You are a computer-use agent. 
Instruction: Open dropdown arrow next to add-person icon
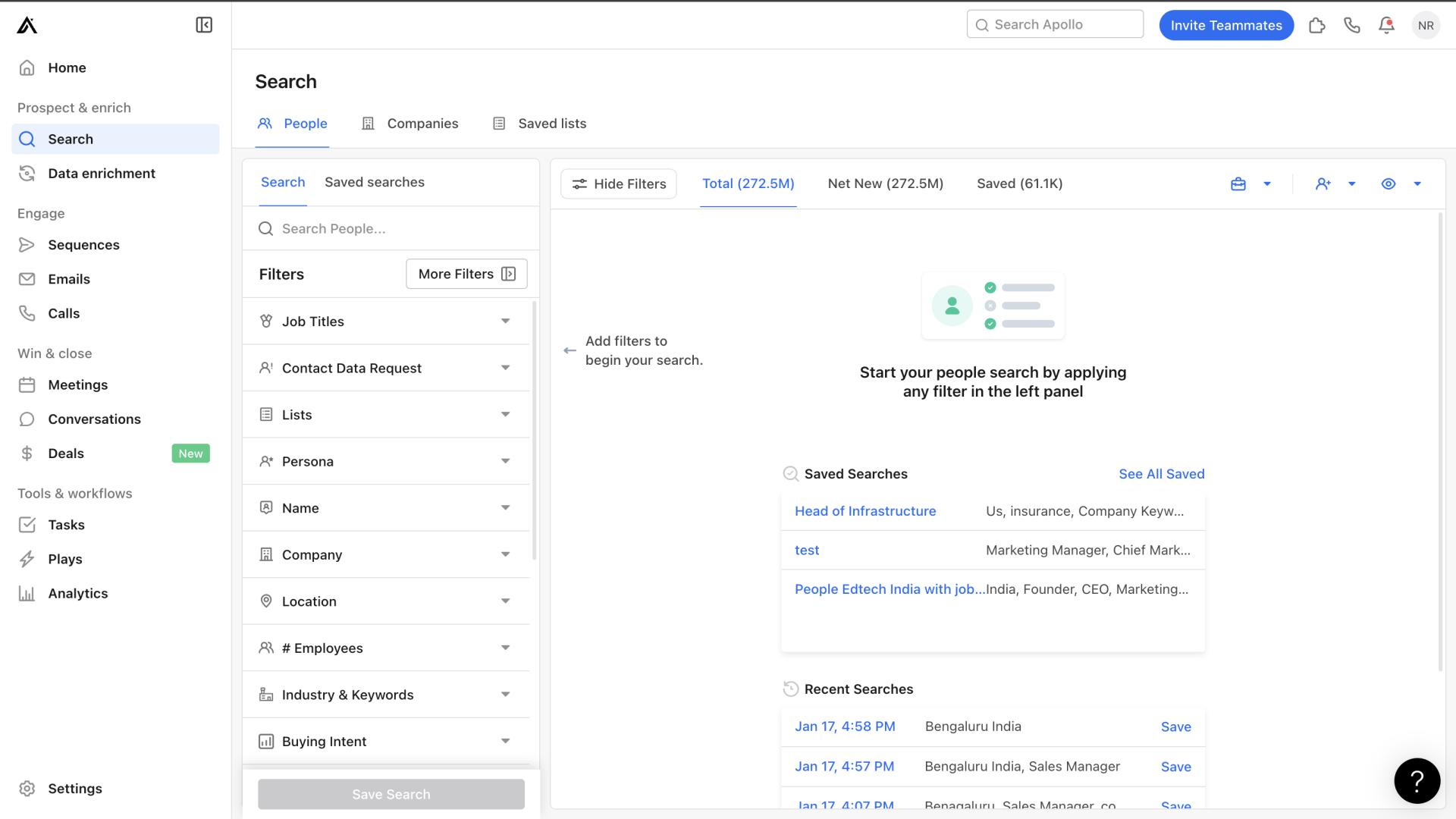tap(1352, 184)
